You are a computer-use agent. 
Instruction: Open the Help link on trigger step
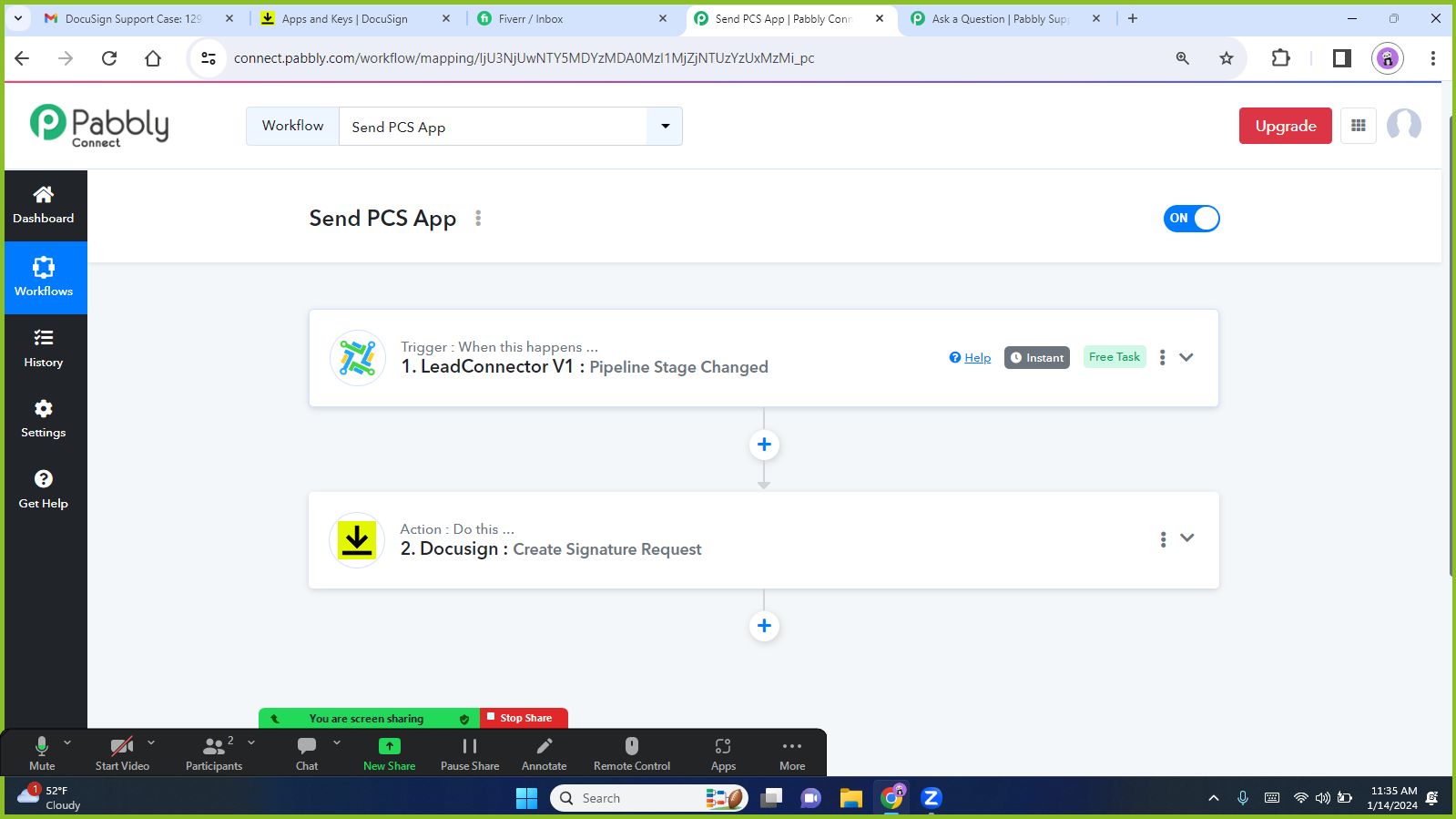(x=970, y=358)
